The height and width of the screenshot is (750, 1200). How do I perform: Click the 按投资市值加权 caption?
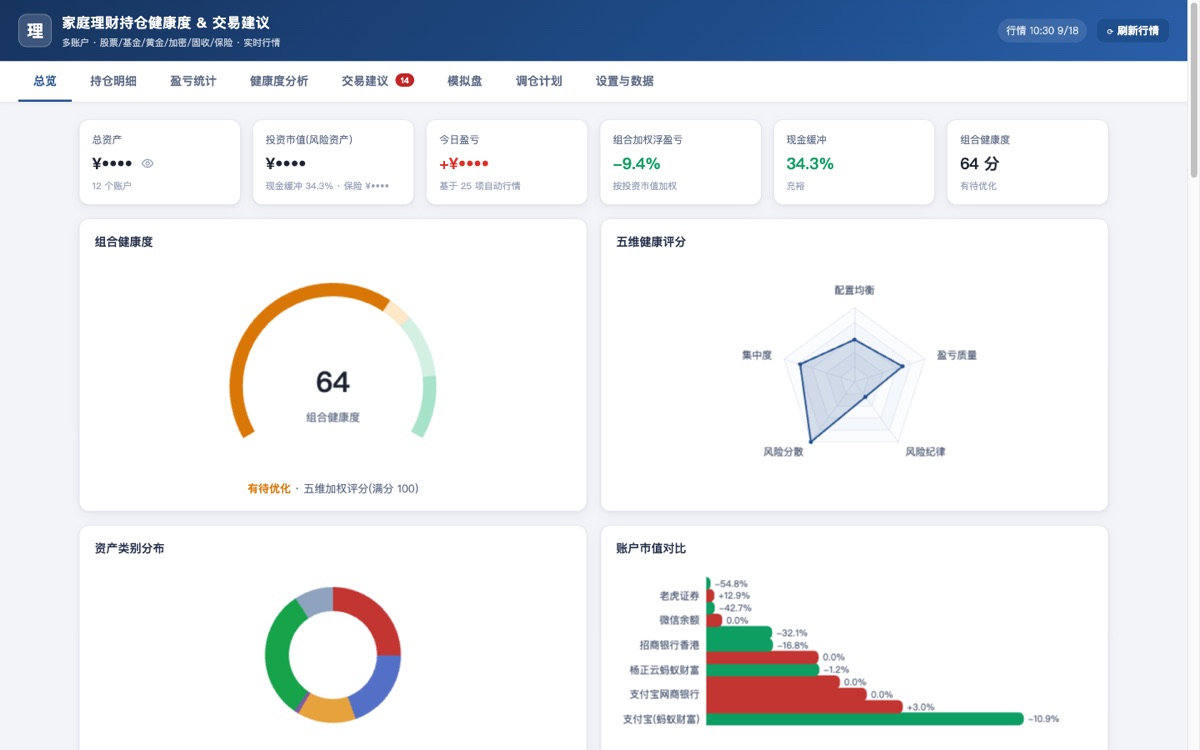[x=645, y=186]
